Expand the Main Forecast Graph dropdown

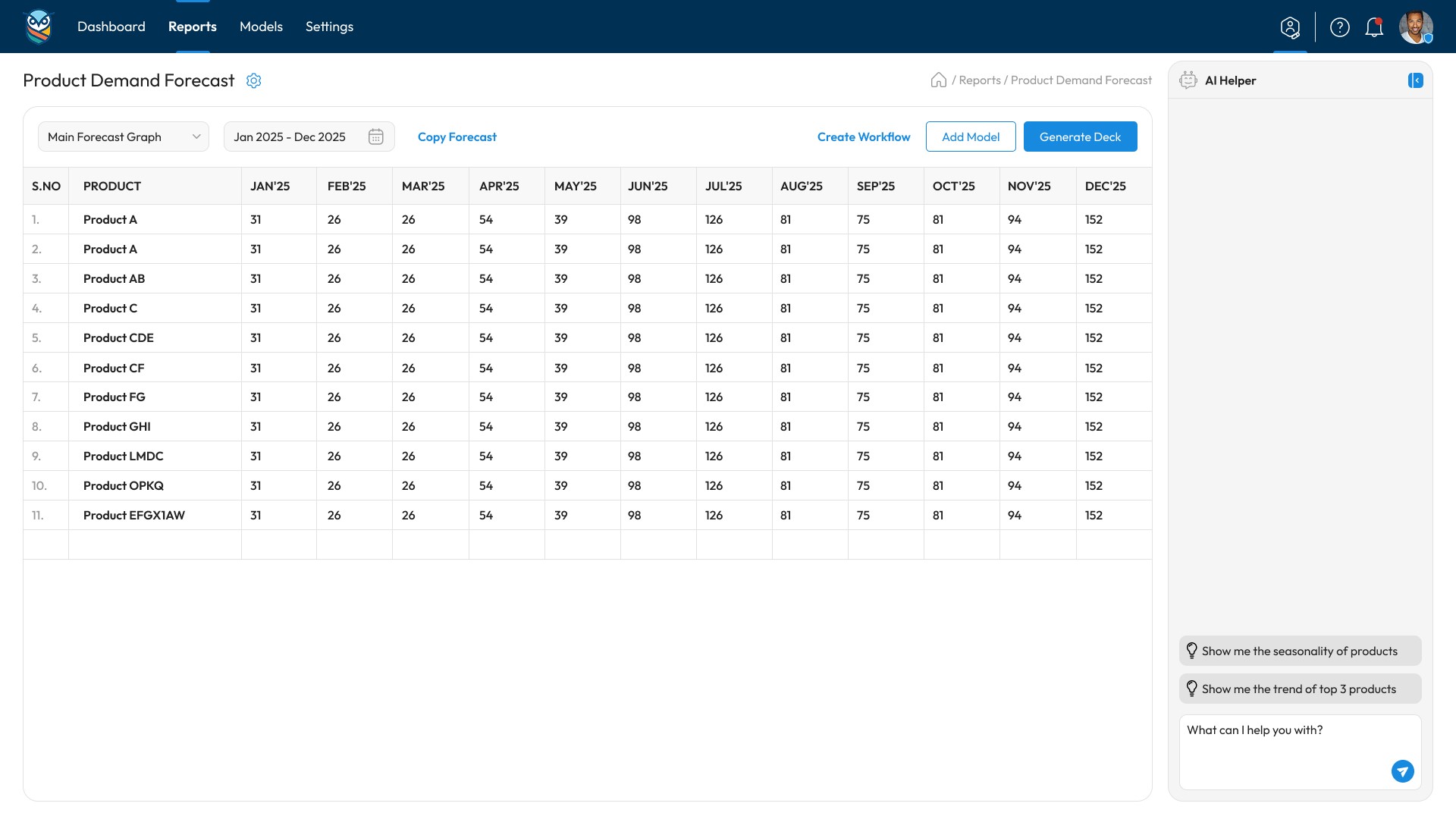click(x=124, y=136)
